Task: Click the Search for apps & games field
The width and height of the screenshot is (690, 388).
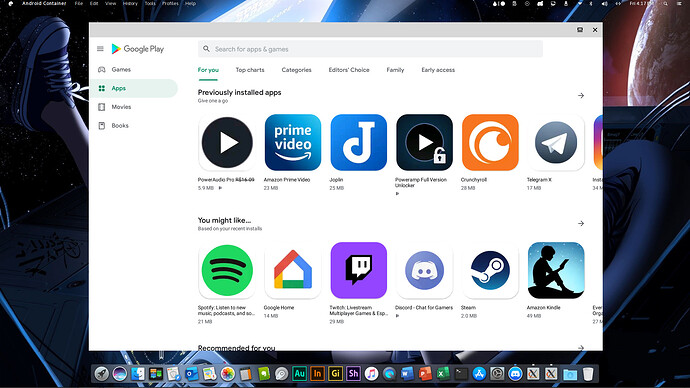Action: [x=370, y=49]
